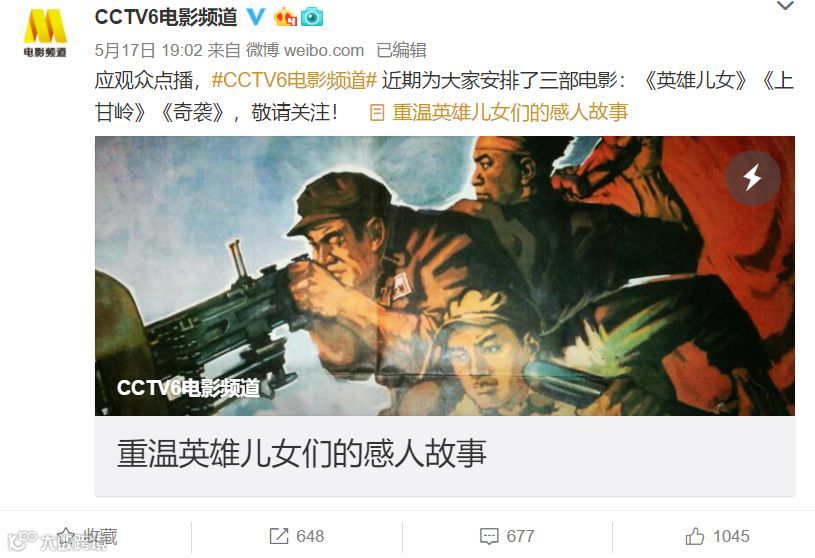The image size is (815, 558).
Task: Click the teal camera badge icon
Action: pos(312,18)
